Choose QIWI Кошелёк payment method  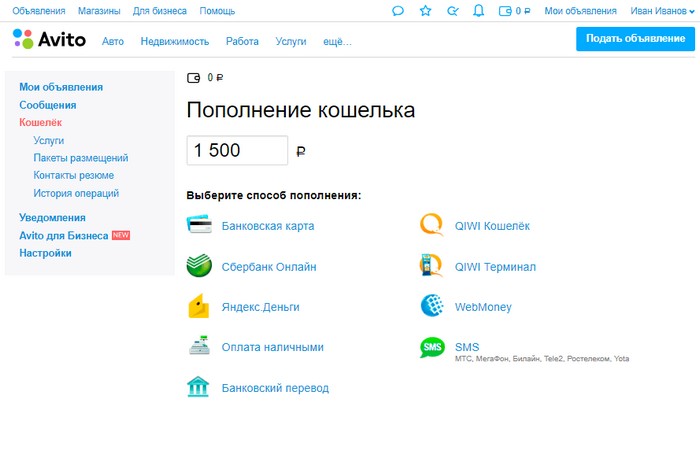492,226
